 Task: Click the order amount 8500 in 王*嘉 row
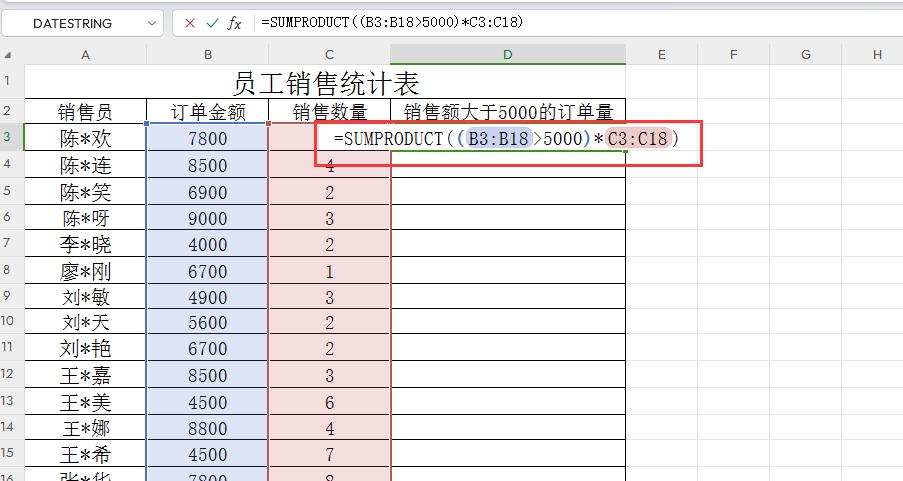207,375
